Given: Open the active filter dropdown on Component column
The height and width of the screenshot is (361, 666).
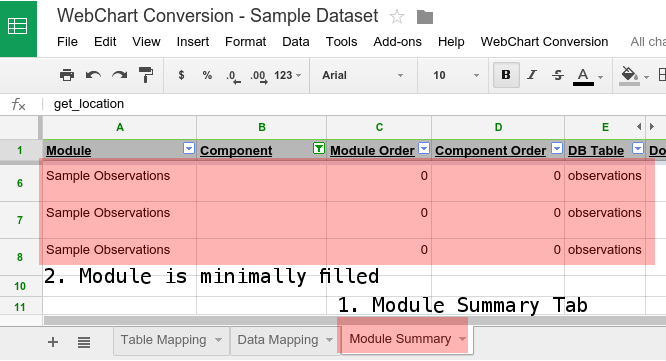Looking at the screenshot, I should coord(319,148).
